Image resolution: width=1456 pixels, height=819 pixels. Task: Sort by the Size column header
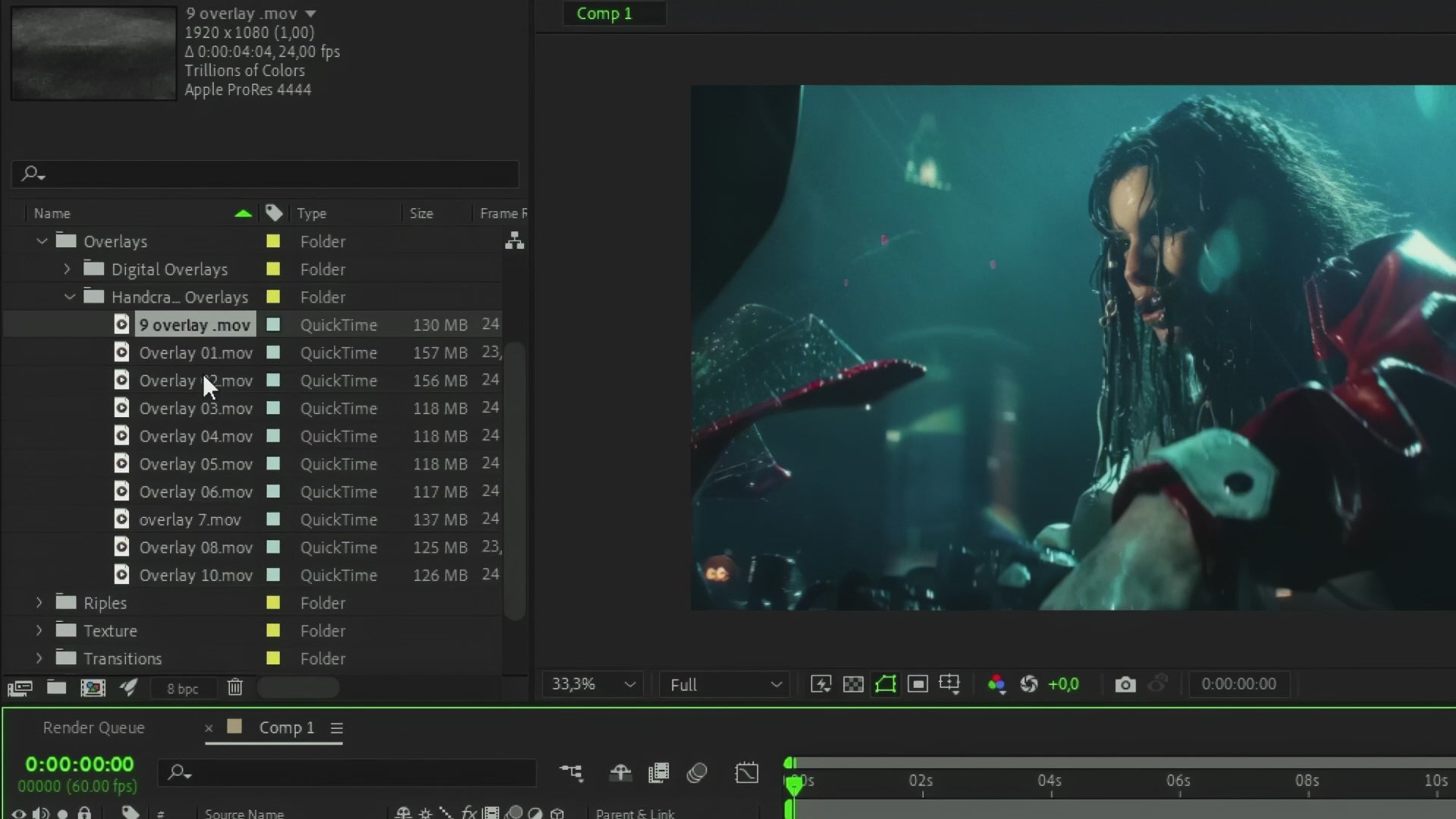[422, 213]
